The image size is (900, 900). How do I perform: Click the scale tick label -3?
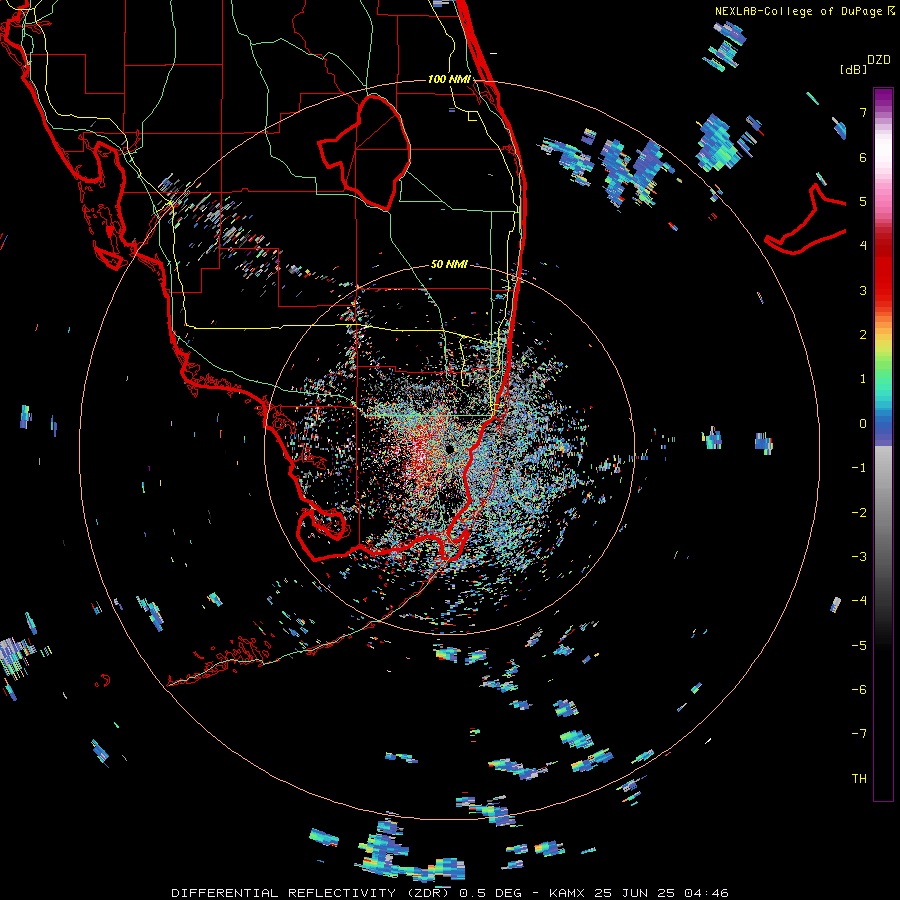click(x=859, y=556)
